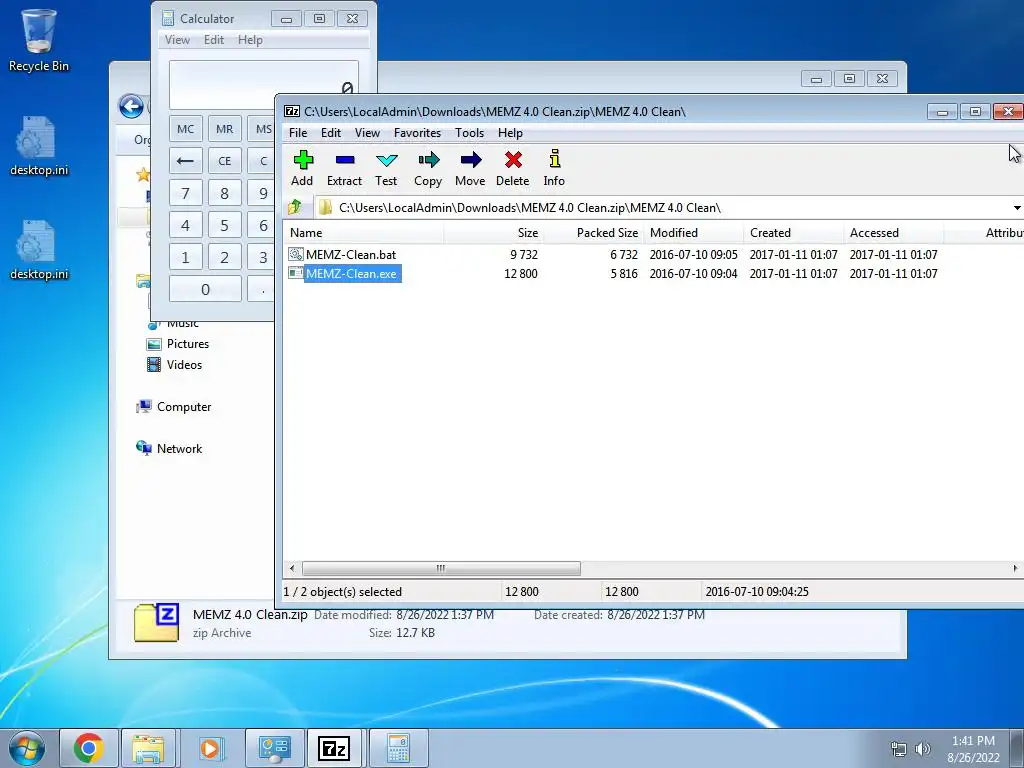Image resolution: width=1024 pixels, height=768 pixels.
Task: Switch to the Calculator taskbar button
Action: 398,748
